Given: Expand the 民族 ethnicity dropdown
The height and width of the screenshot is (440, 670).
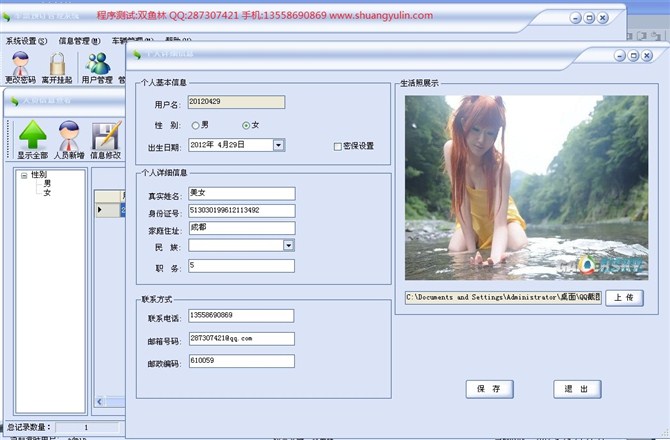Looking at the screenshot, I should pyautogui.click(x=288, y=245).
